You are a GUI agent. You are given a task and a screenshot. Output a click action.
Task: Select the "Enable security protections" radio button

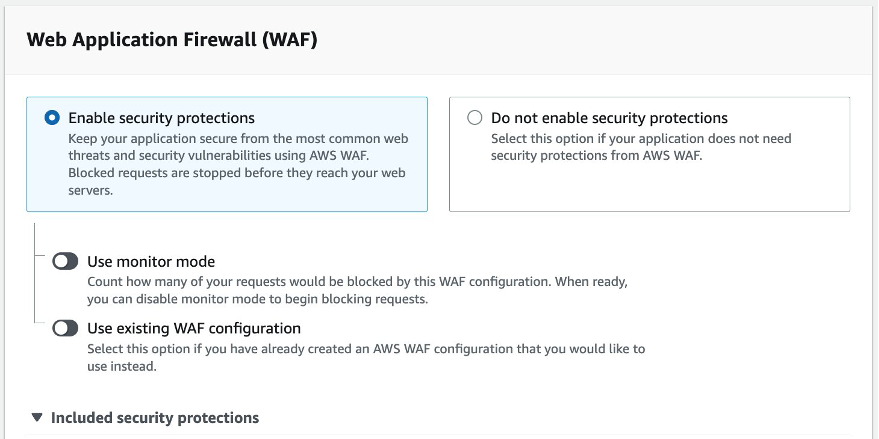(x=52, y=118)
